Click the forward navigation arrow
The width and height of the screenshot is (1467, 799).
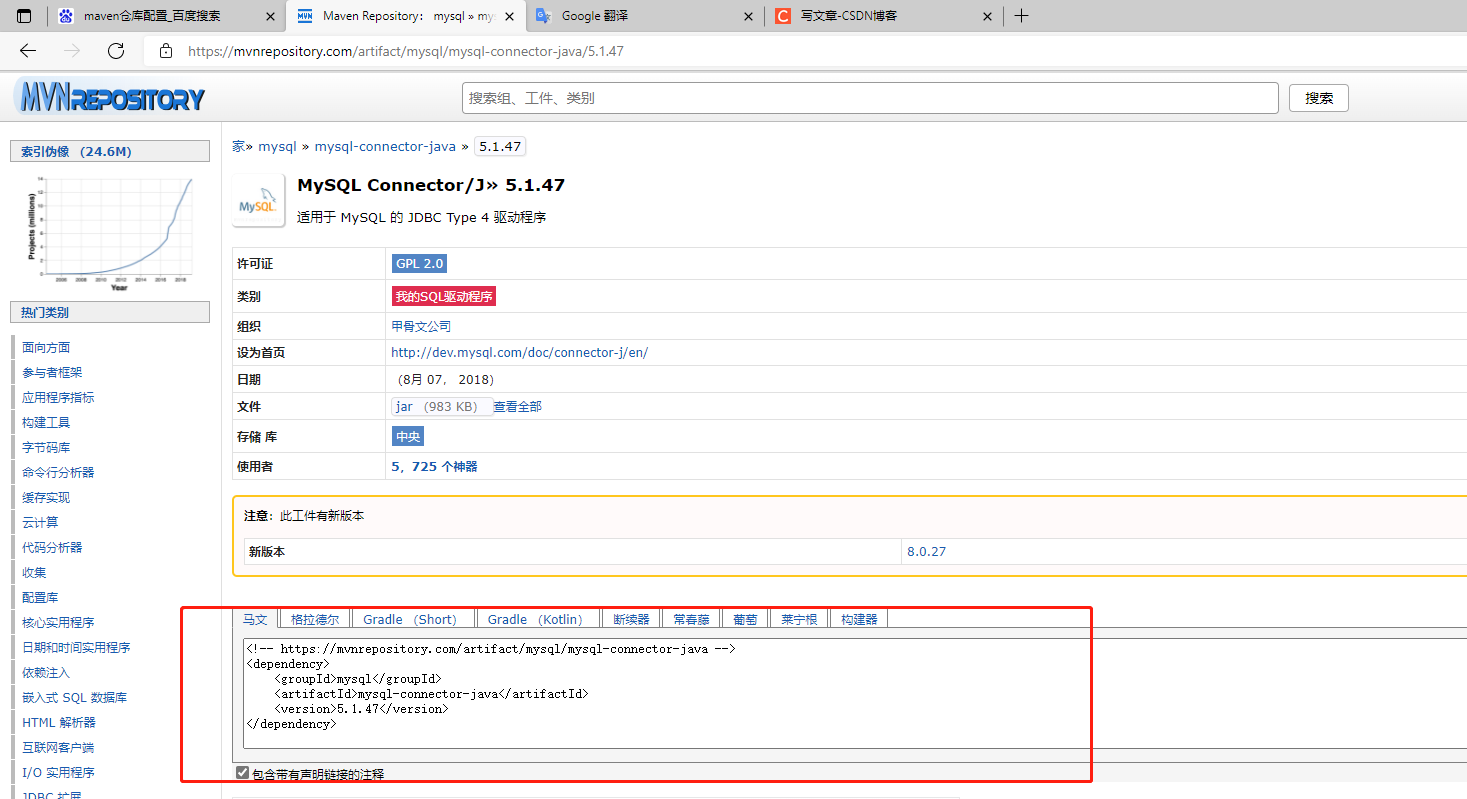[72, 51]
